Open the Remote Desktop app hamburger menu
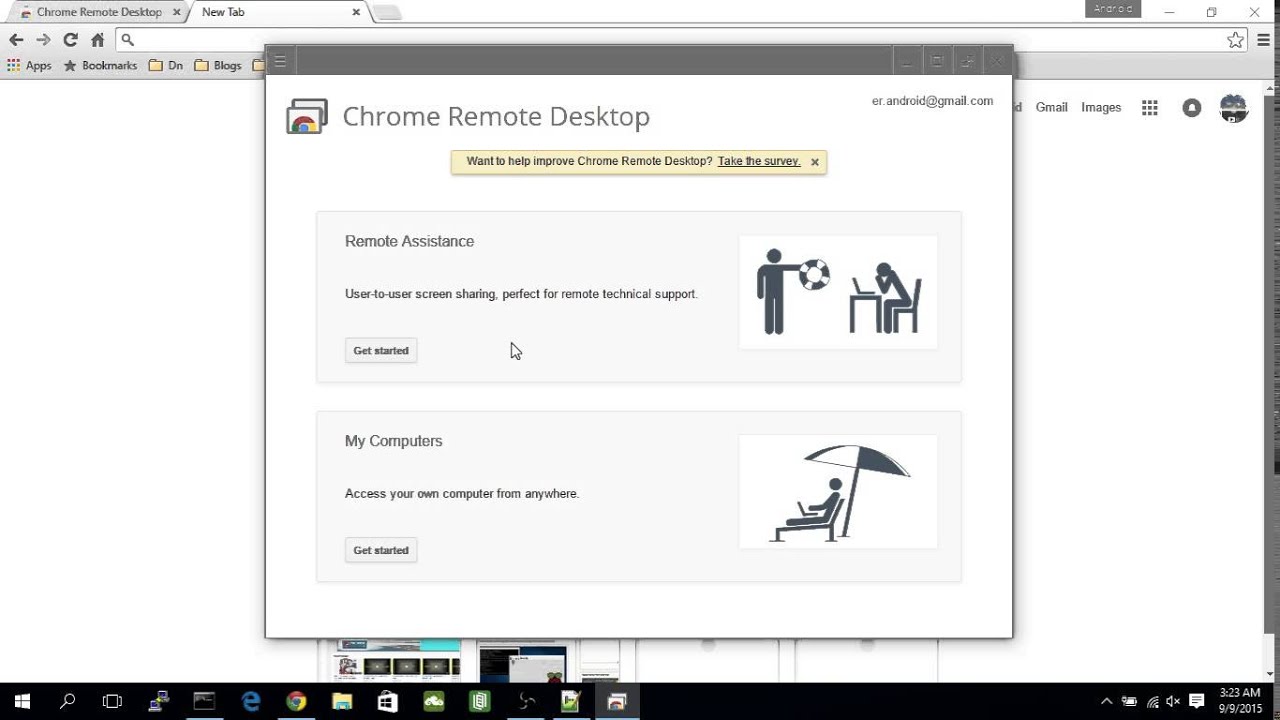 coord(280,61)
